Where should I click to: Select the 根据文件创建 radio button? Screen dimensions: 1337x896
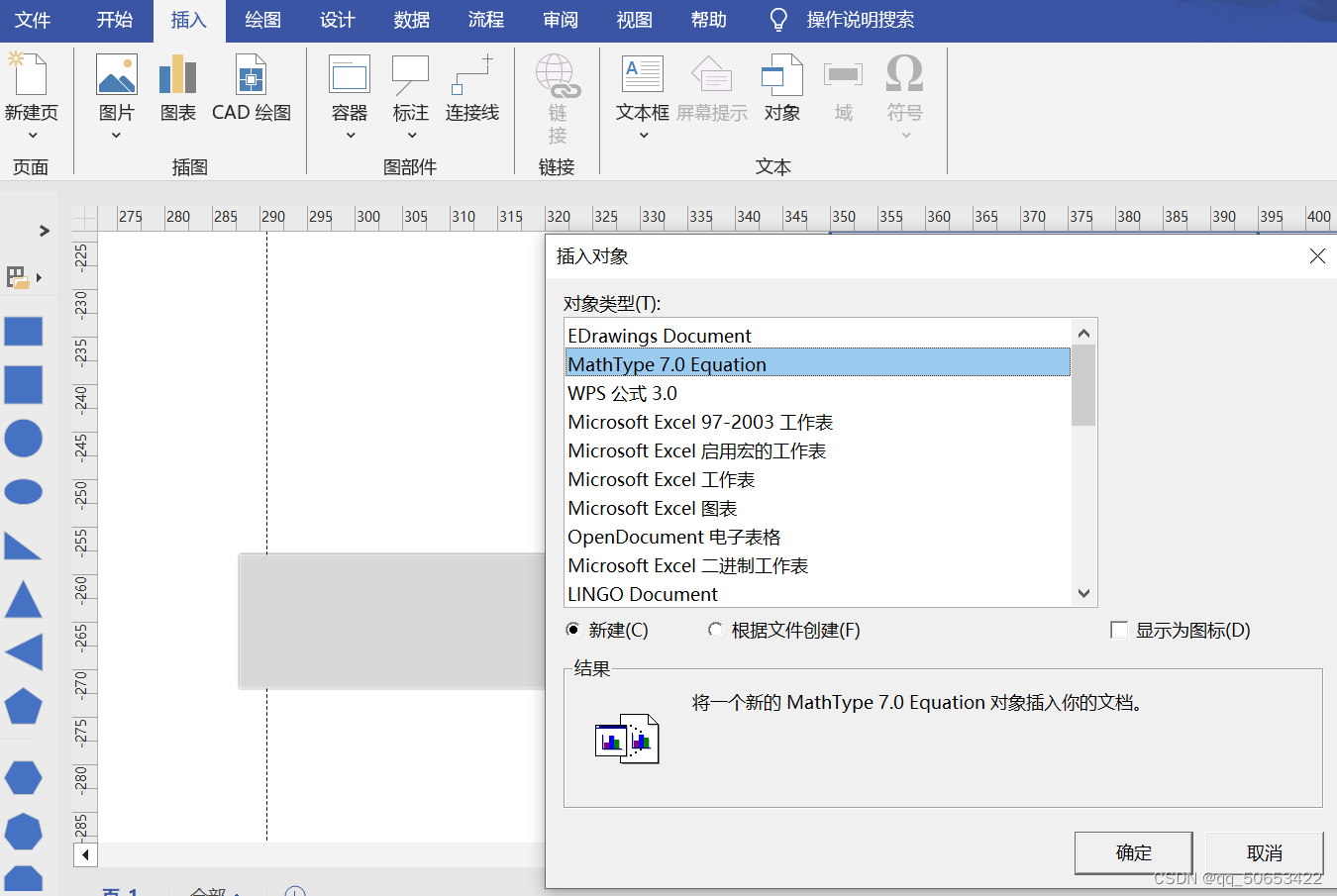[716, 630]
